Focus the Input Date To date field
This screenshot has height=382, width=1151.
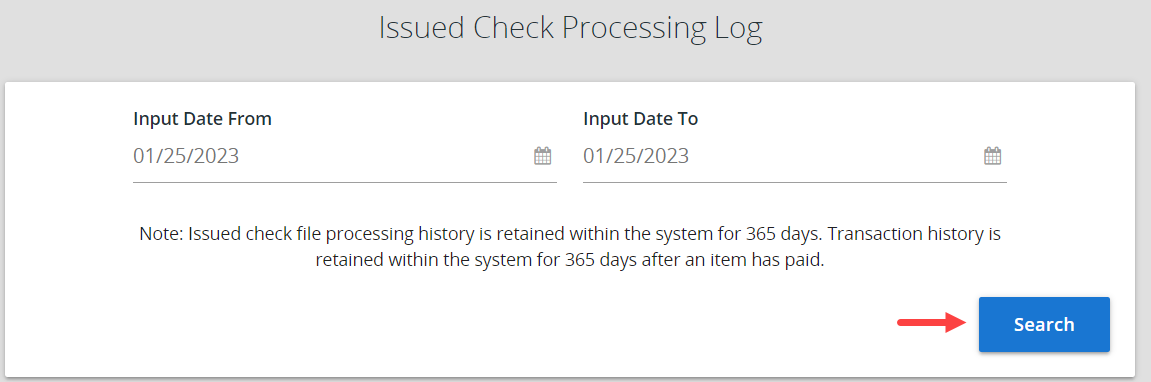click(x=794, y=156)
